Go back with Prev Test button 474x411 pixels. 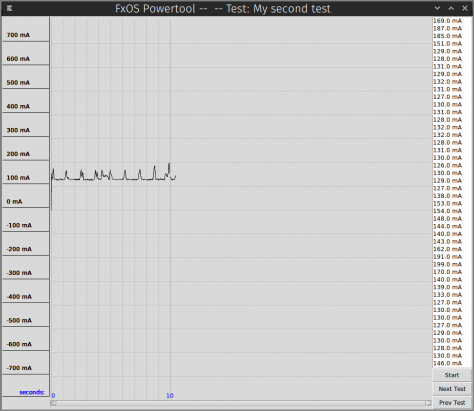[452, 403]
